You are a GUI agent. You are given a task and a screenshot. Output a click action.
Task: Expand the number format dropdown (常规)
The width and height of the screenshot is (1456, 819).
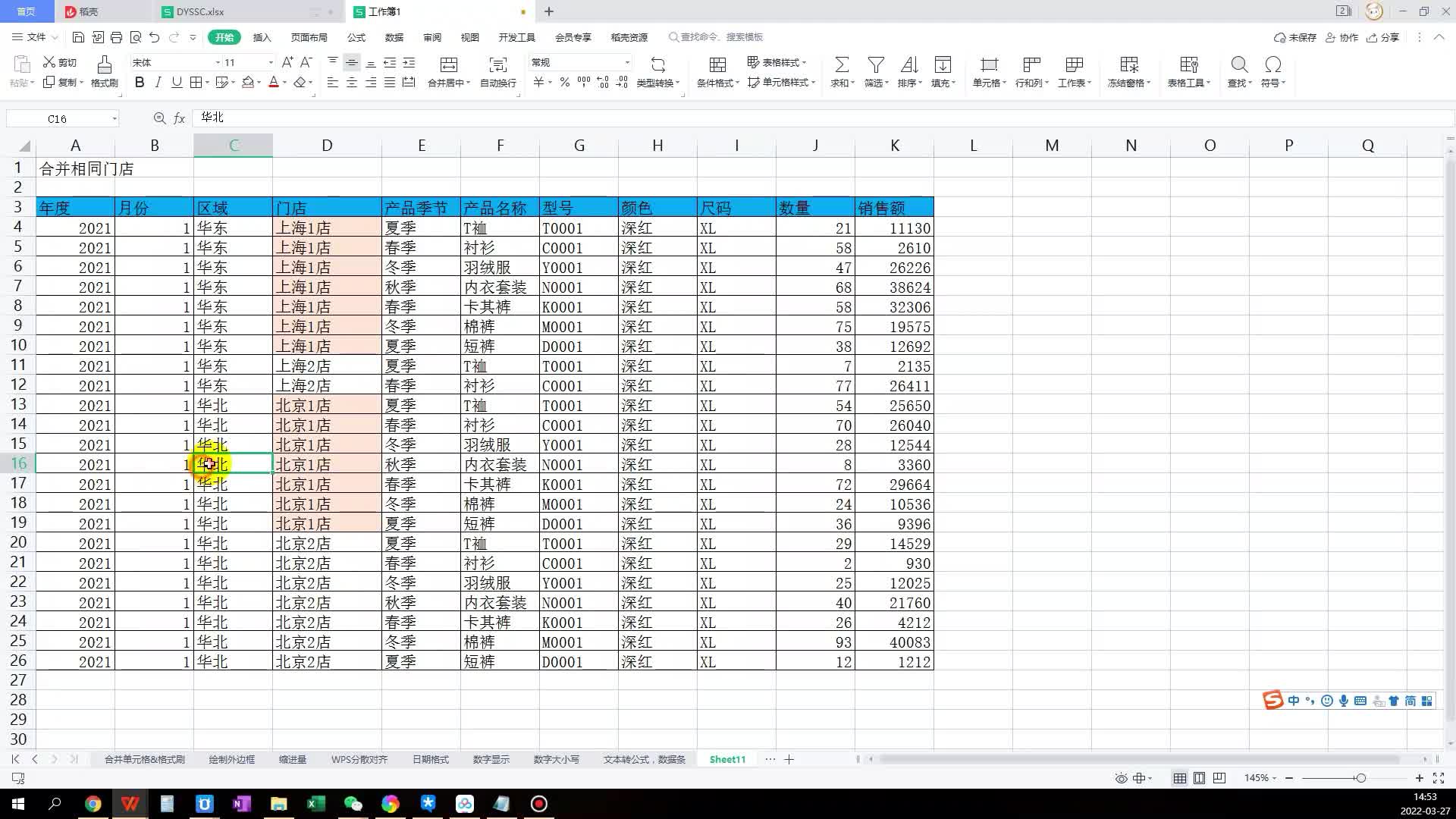click(627, 62)
